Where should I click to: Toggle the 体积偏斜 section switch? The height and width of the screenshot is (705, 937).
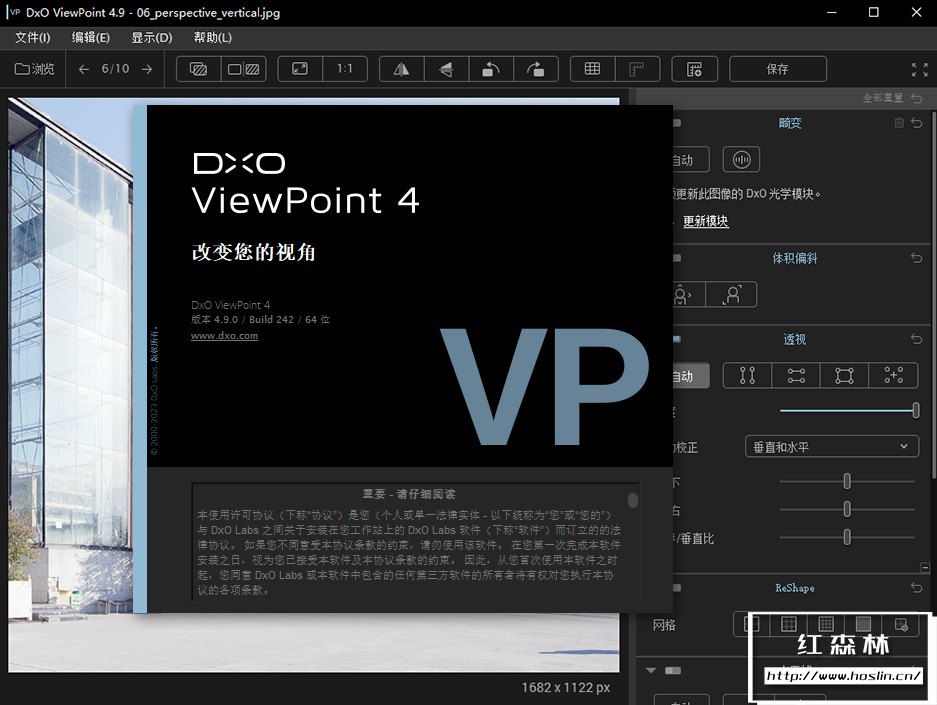[x=677, y=258]
